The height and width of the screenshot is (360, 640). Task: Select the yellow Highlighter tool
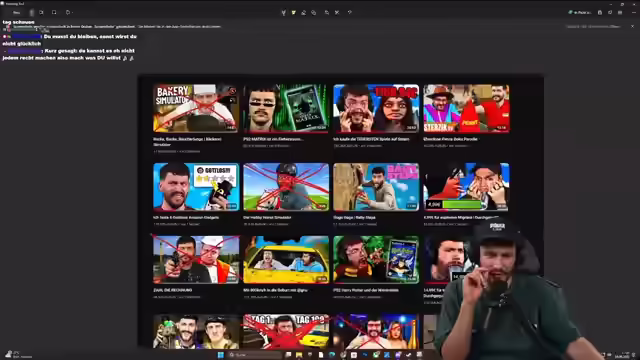(x=293, y=13)
